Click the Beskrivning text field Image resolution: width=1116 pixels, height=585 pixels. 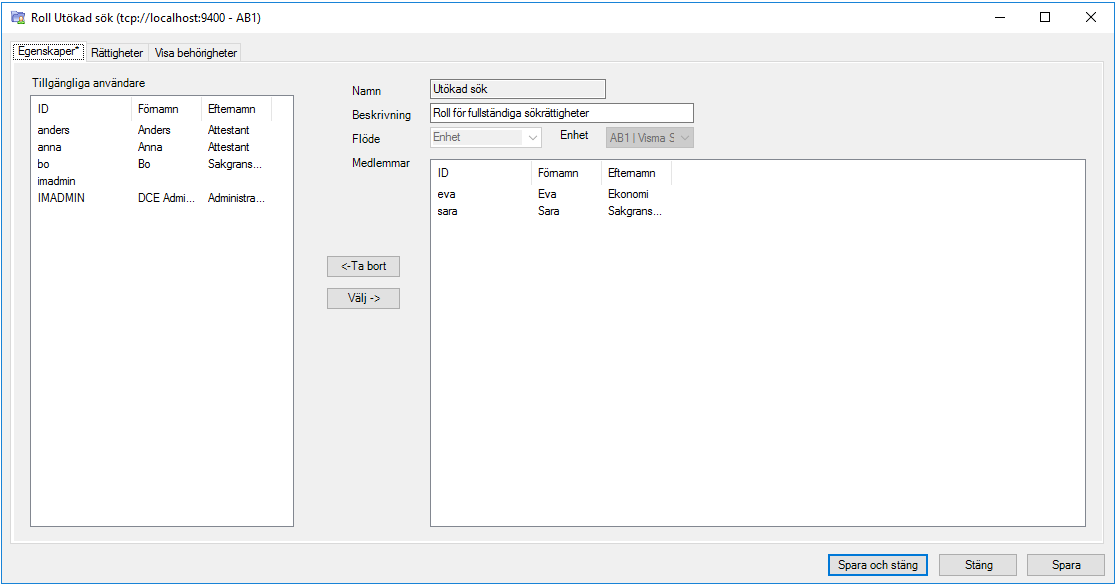coord(560,112)
